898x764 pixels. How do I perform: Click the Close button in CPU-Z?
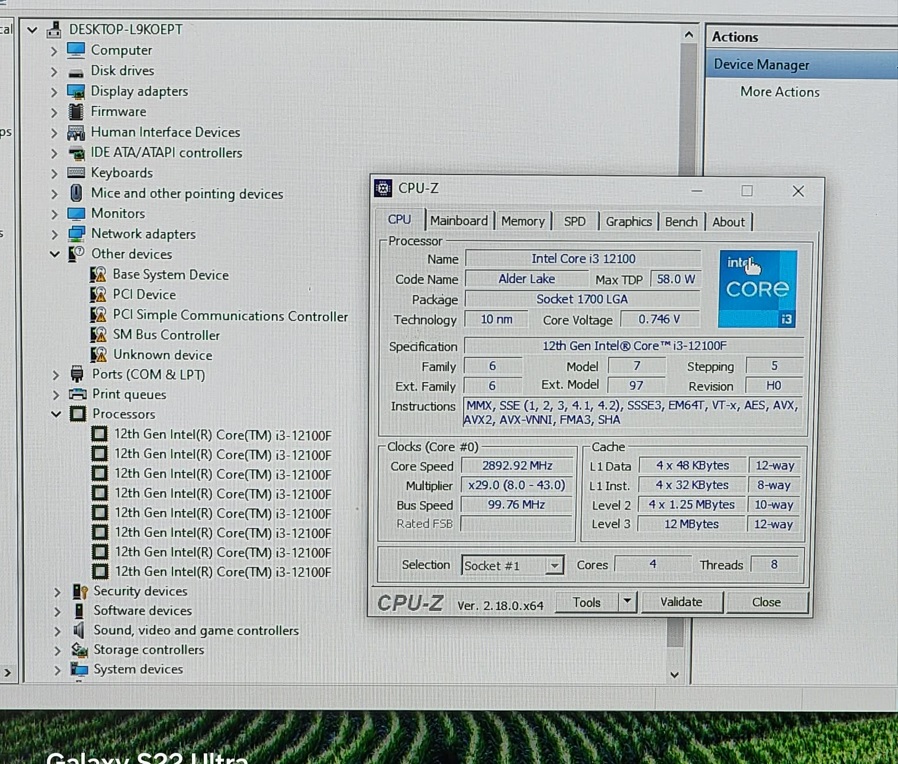[766, 602]
